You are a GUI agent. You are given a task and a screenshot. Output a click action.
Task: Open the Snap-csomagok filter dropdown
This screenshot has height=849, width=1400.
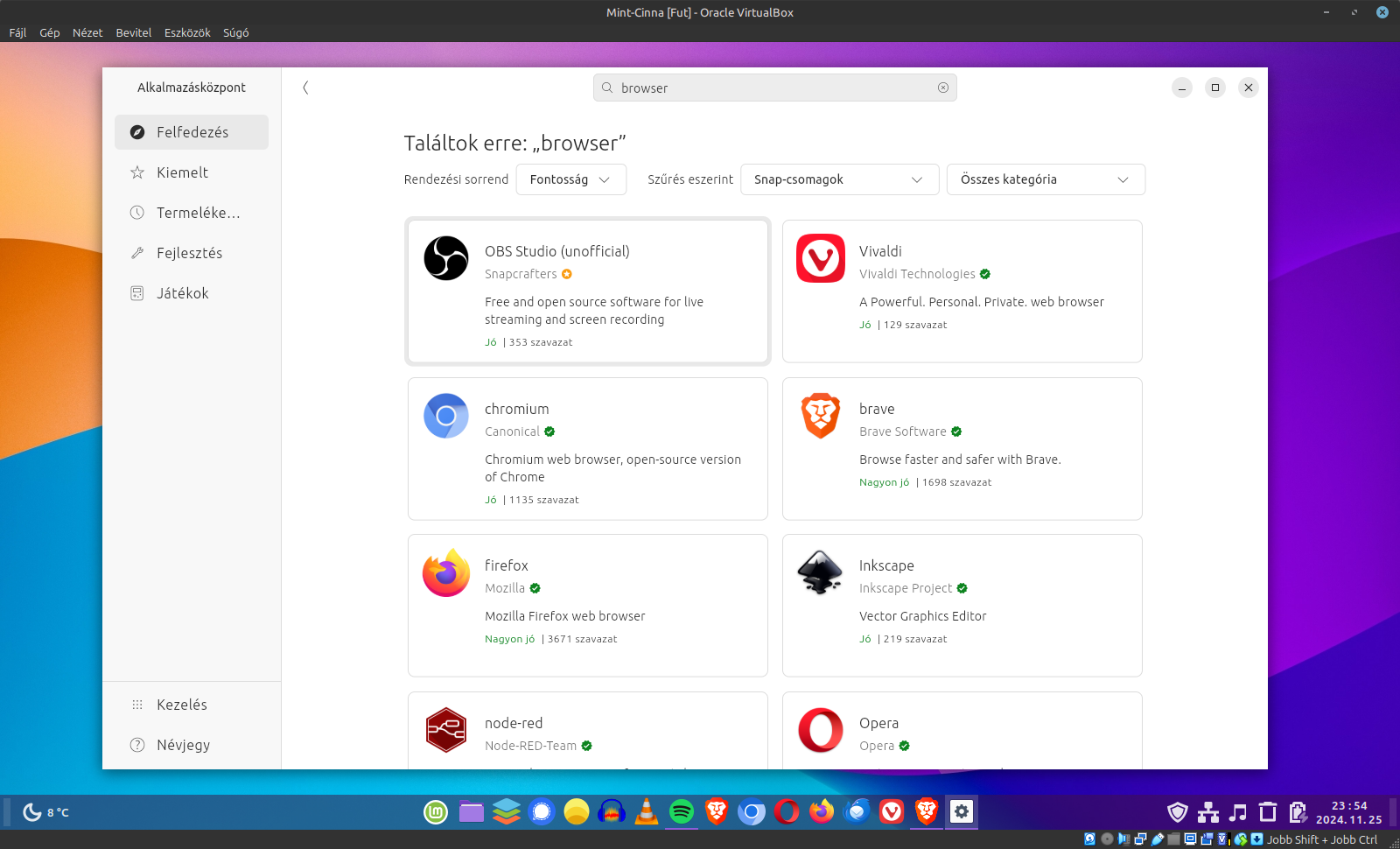click(x=839, y=179)
